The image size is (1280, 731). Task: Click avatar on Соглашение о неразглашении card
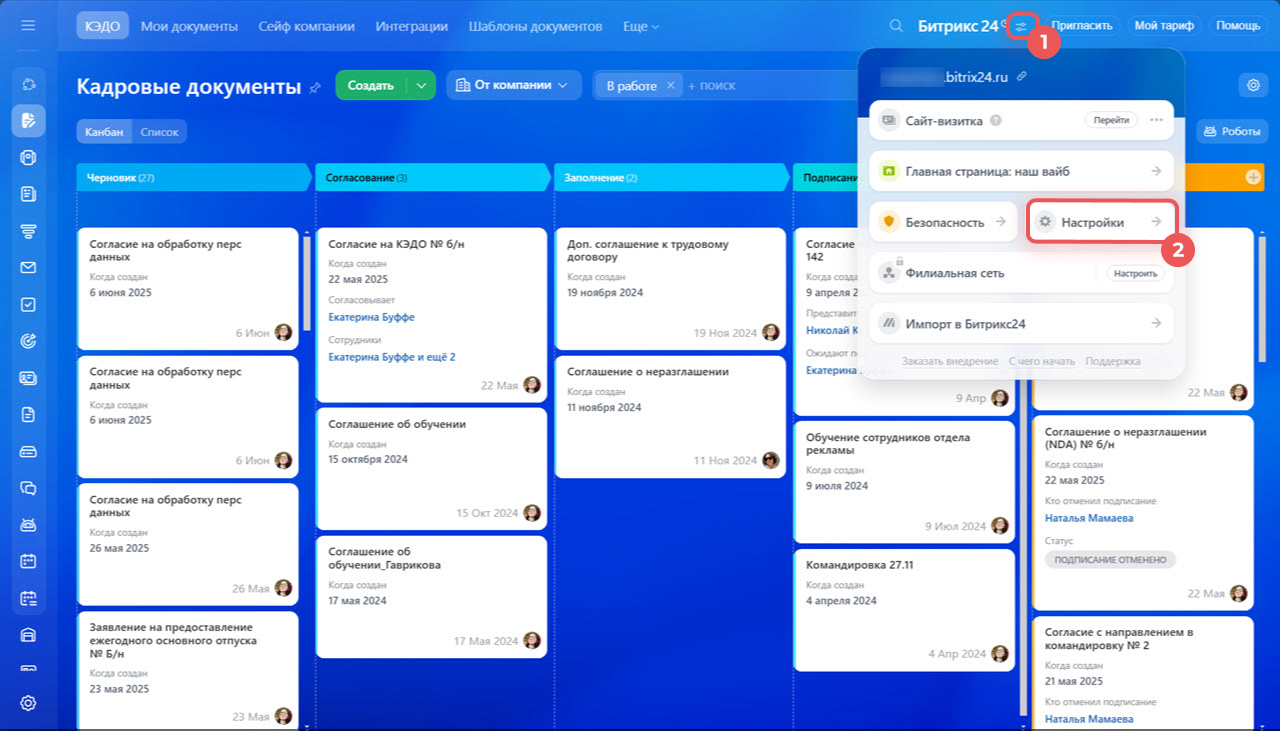(771, 460)
